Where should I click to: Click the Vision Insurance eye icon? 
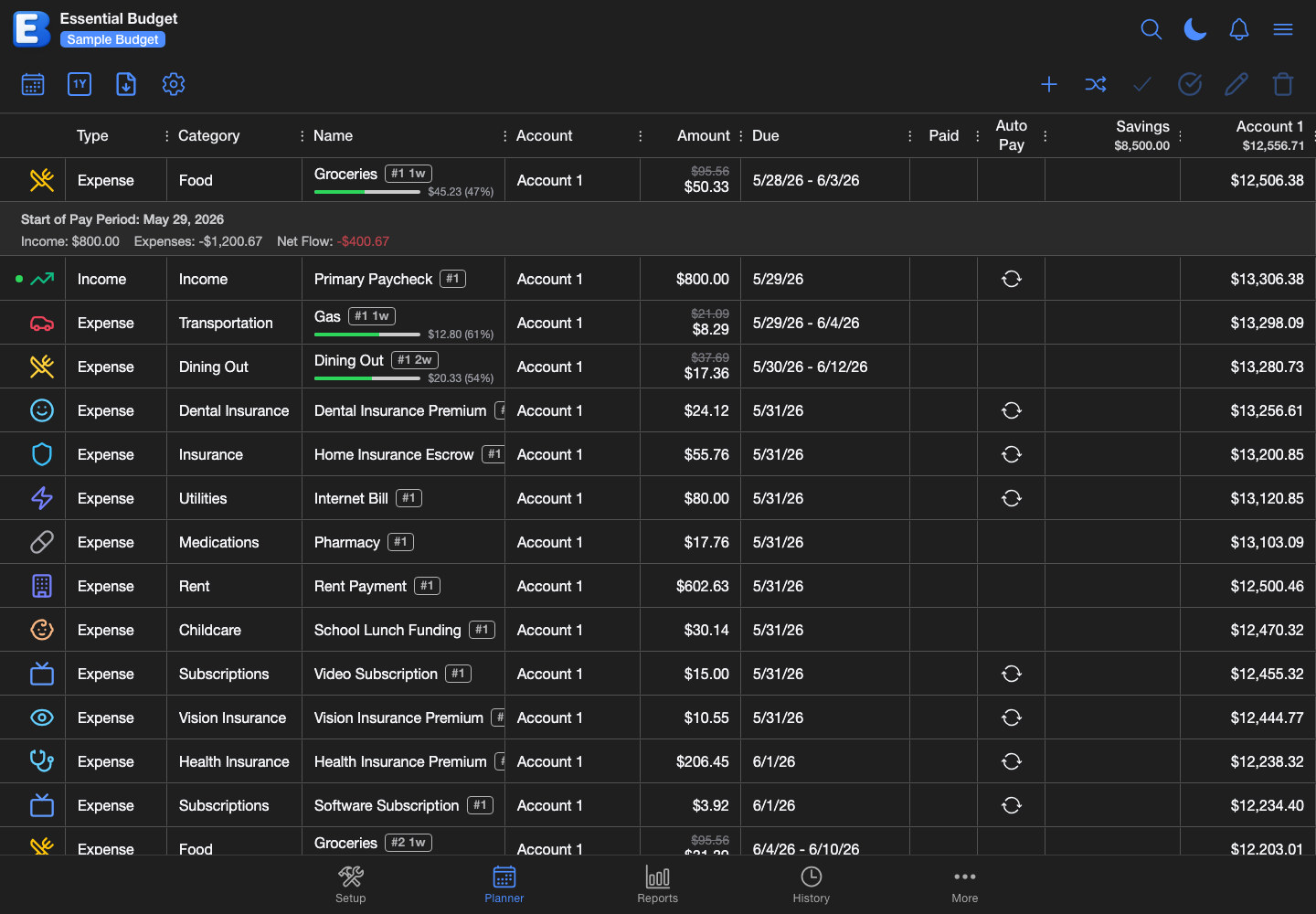tap(42, 717)
